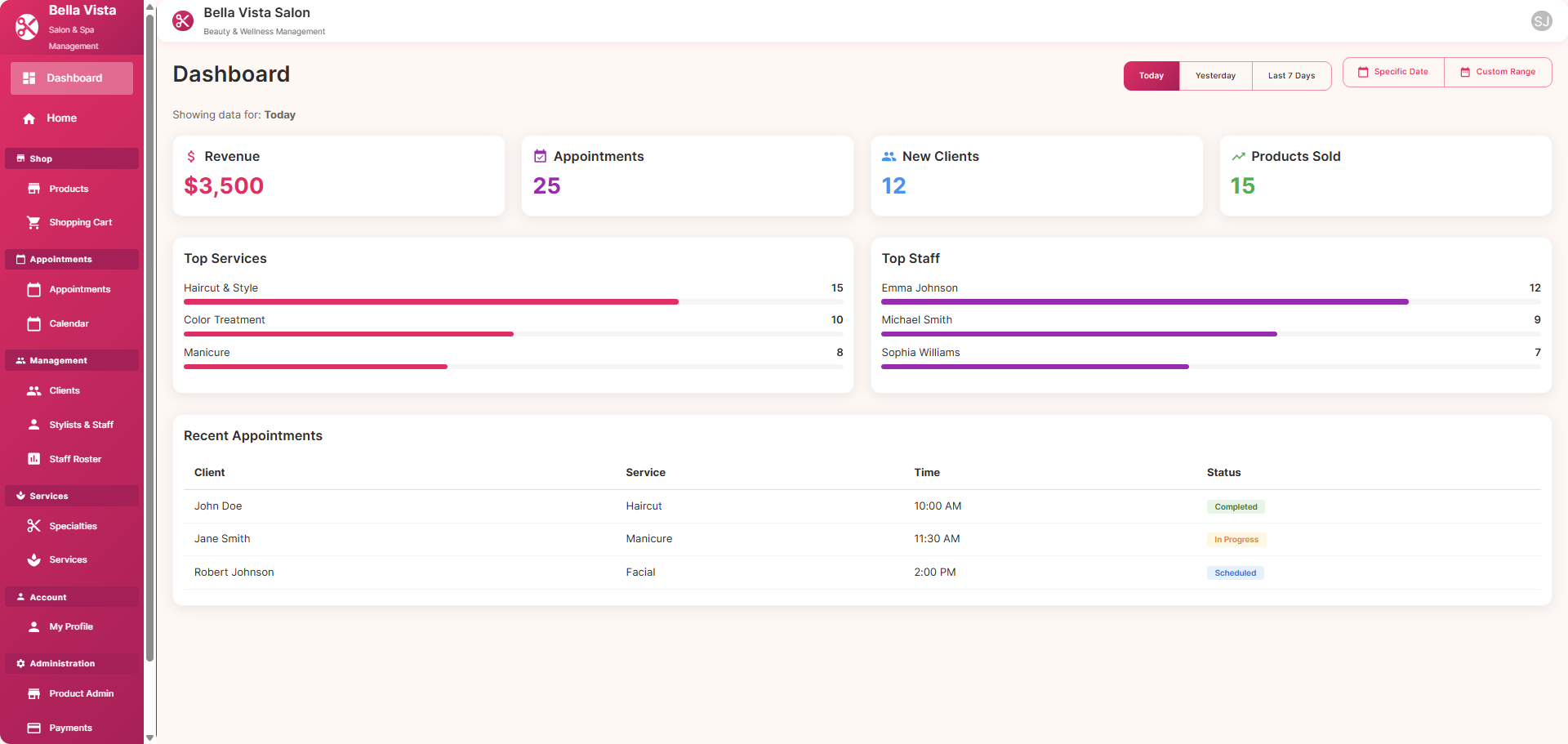Viewport: 1568px width, 744px height.
Task: Click the Staff Roster icon in sidebar
Action: coord(33,458)
